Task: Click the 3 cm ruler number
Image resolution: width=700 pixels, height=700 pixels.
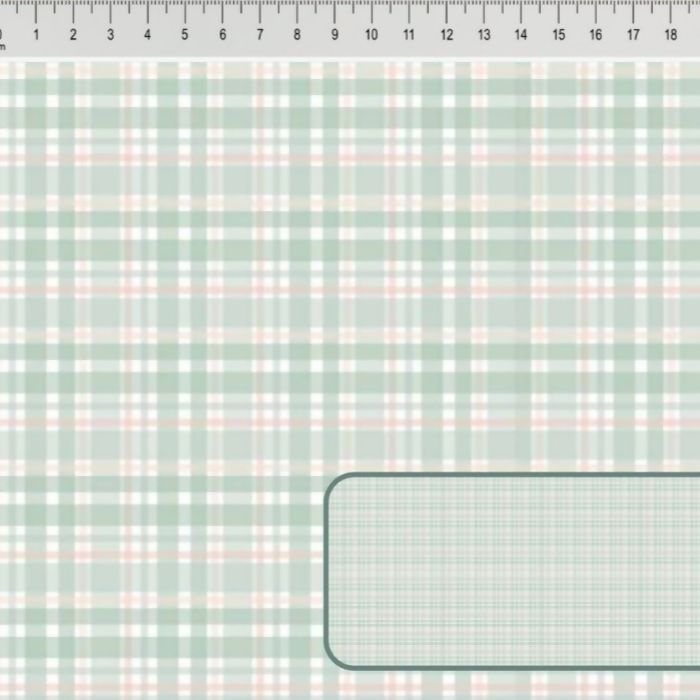Action: (x=110, y=35)
